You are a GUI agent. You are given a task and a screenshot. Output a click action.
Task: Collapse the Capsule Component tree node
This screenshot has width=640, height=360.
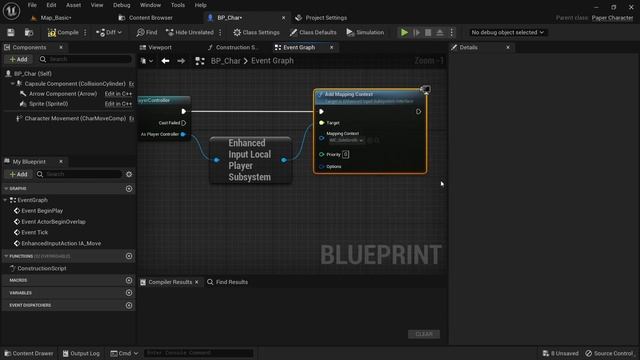click(x=13, y=83)
